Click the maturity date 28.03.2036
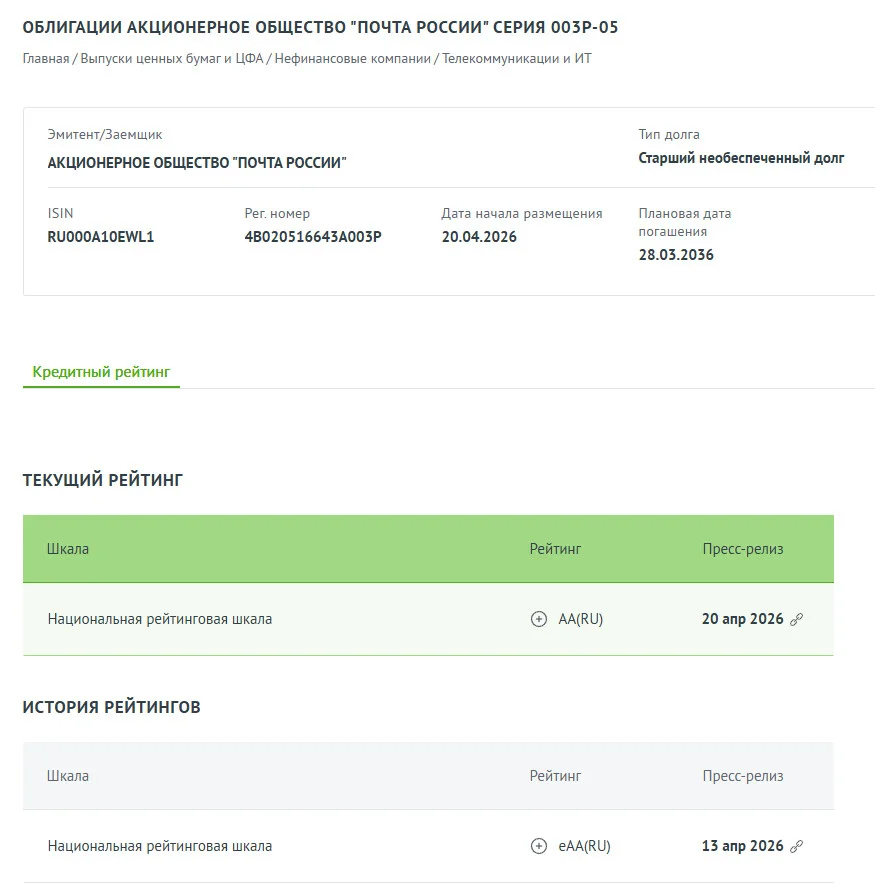The width and height of the screenshot is (875, 887). pos(676,255)
